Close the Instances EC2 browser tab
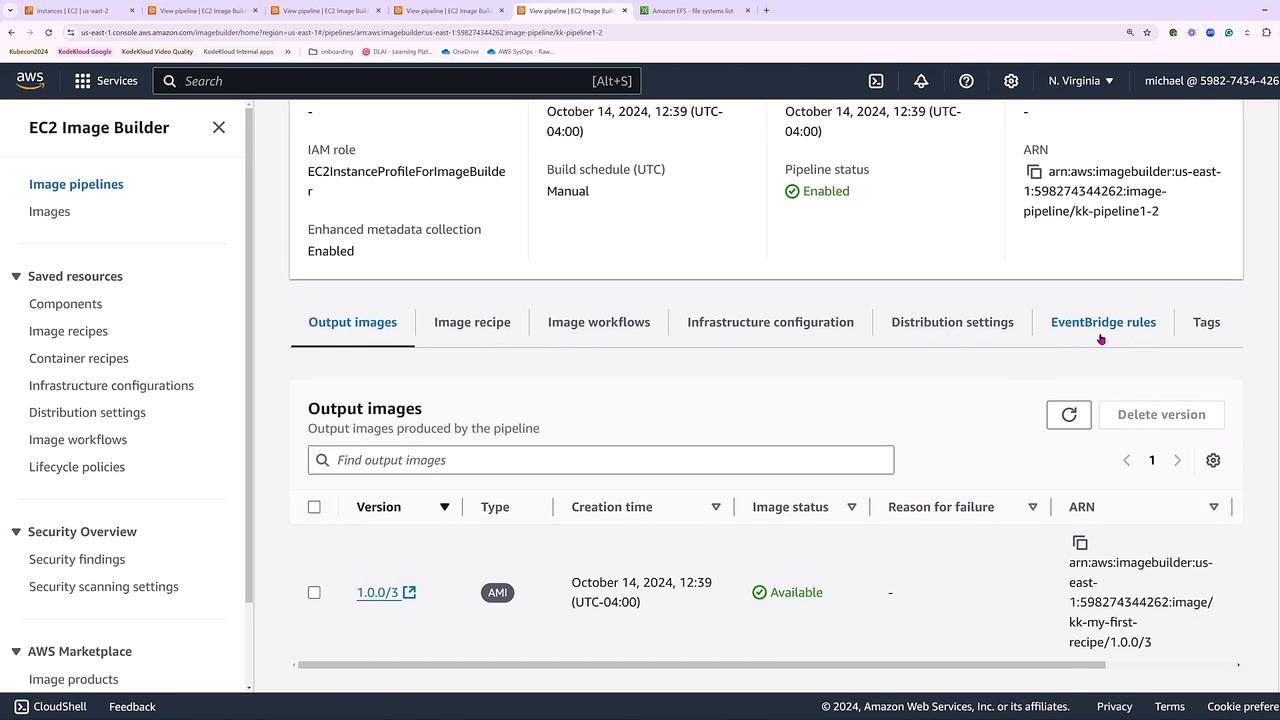This screenshot has width=1280, height=720. (132, 11)
